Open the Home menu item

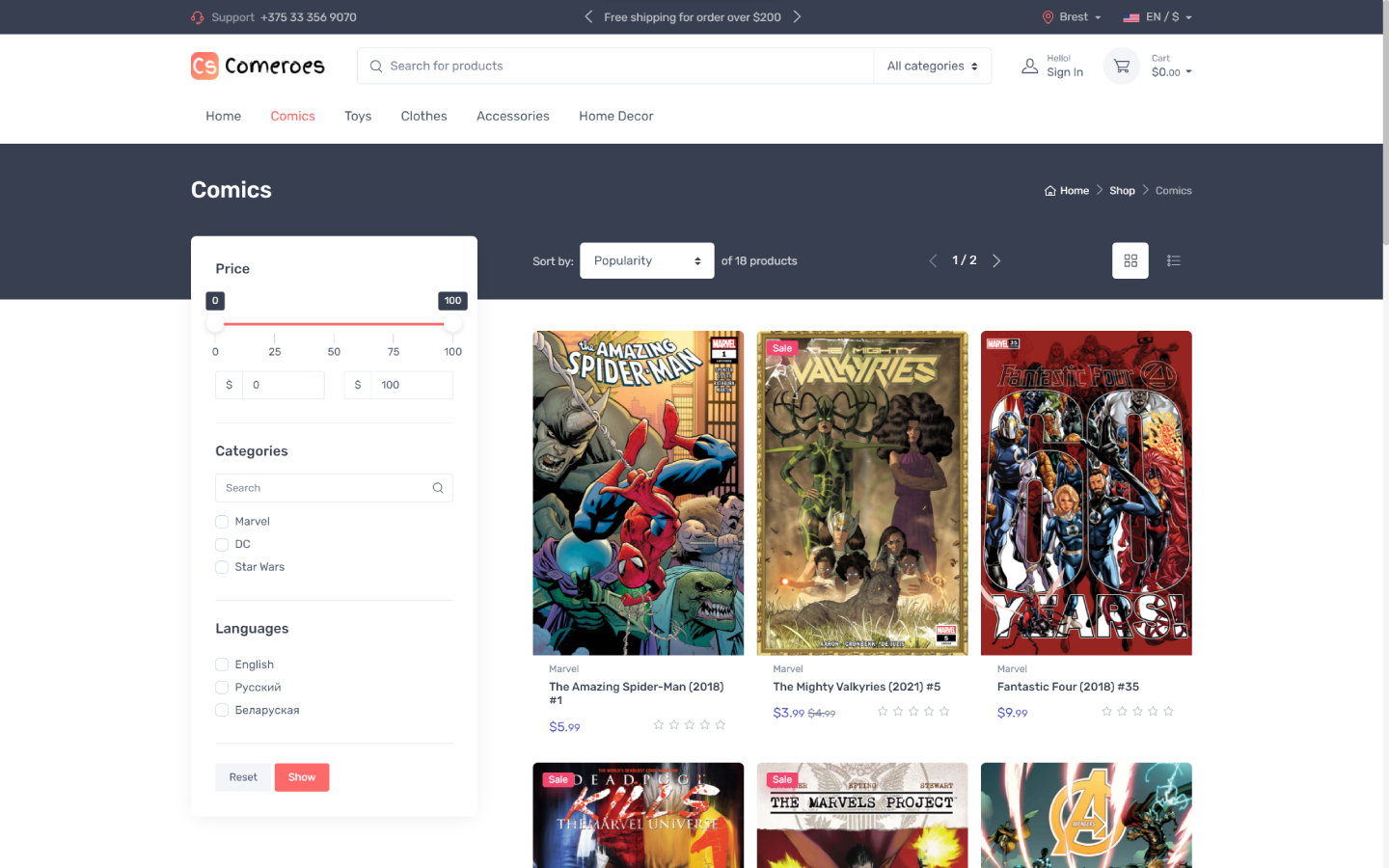pos(224,116)
